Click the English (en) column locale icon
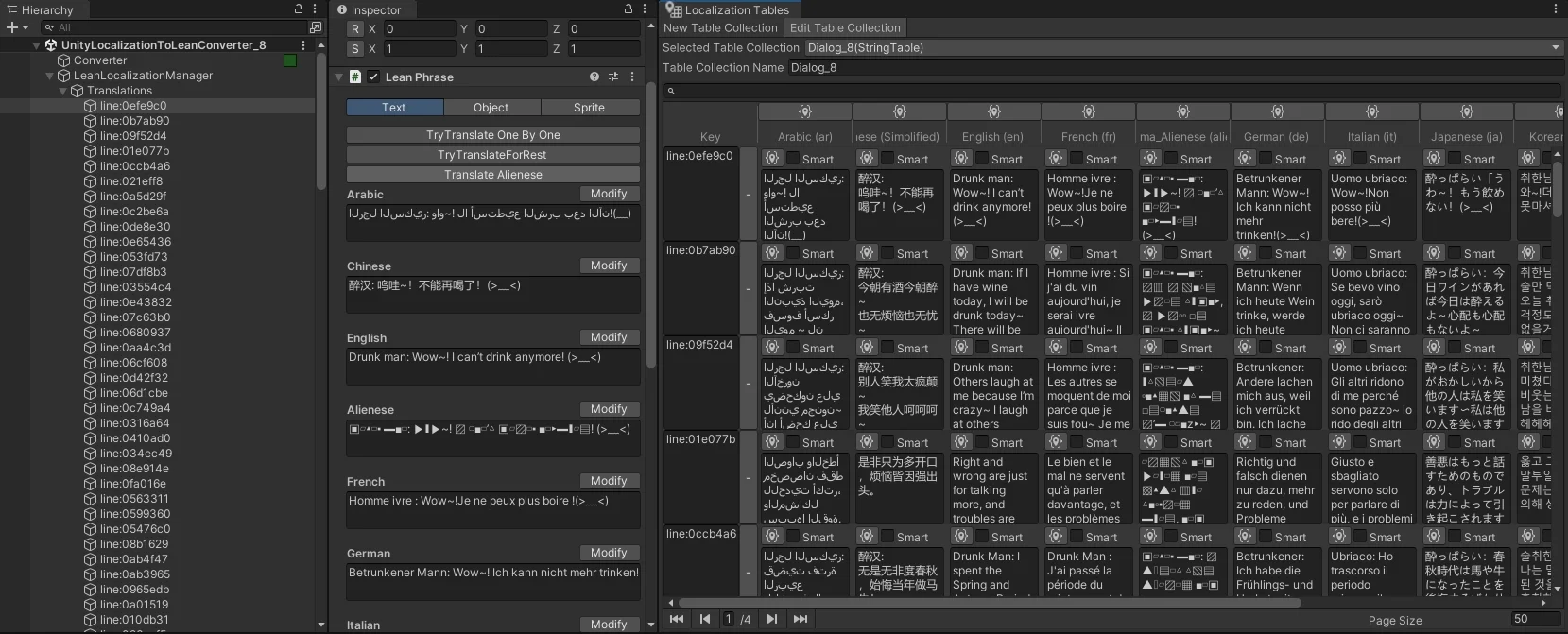This screenshot has width=1568, height=634. [x=994, y=112]
